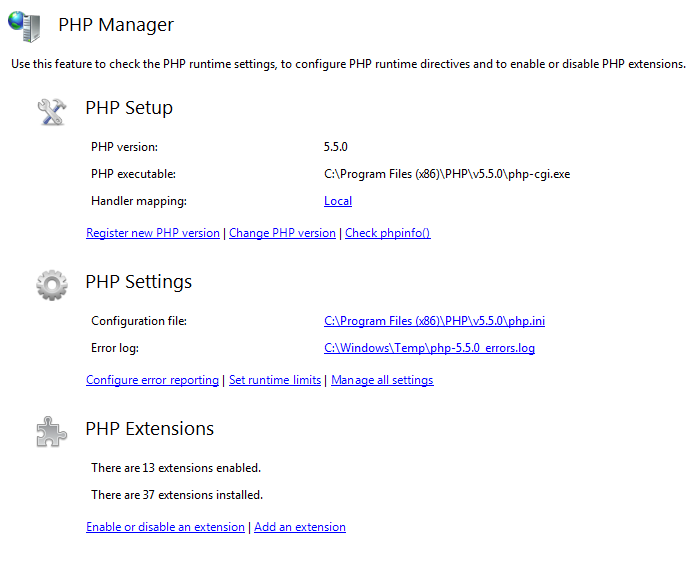The width and height of the screenshot is (696, 566).
Task: Open the php.ini configuration file link
Action: (434, 321)
